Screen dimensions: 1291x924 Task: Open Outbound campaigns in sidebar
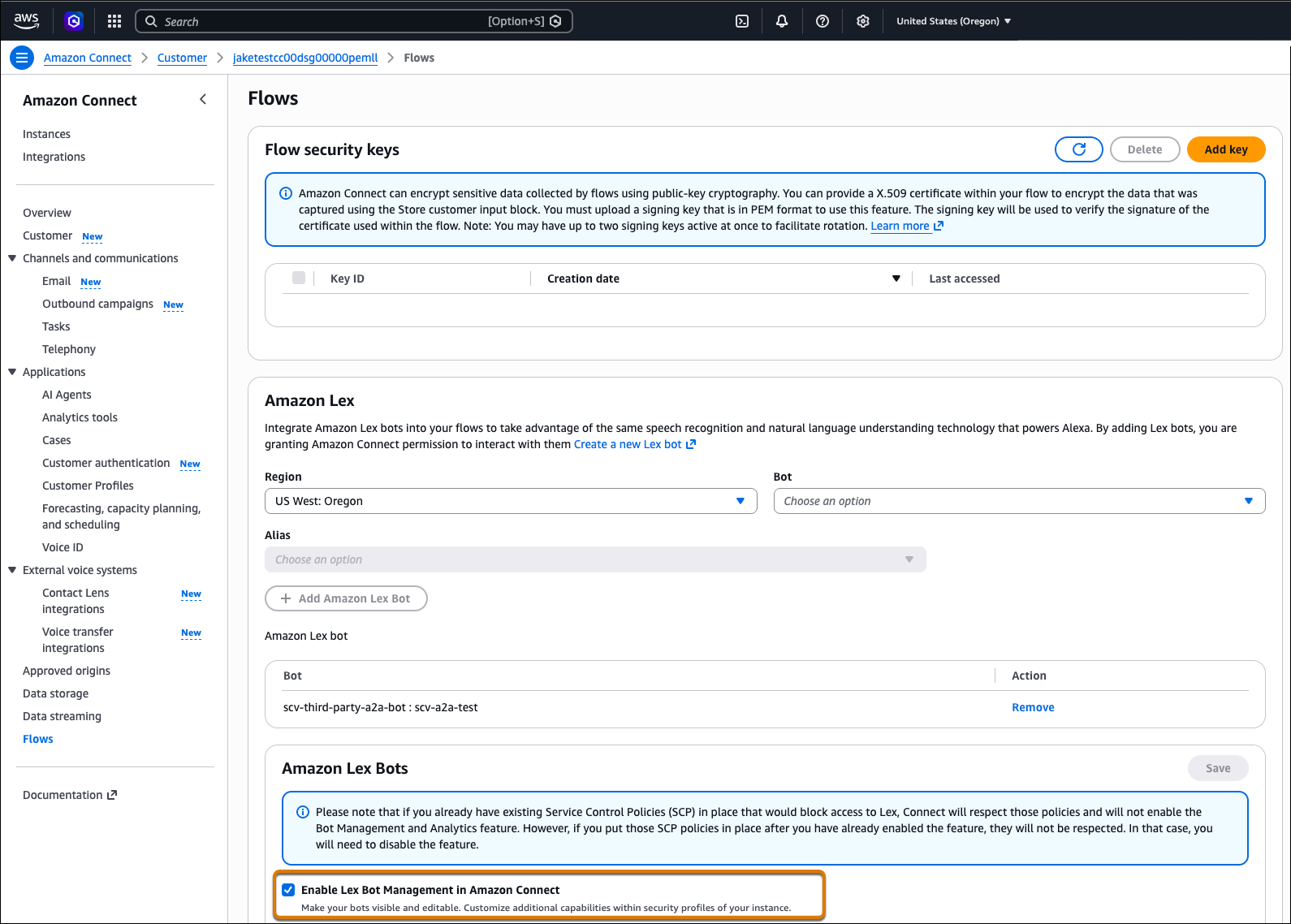point(97,304)
